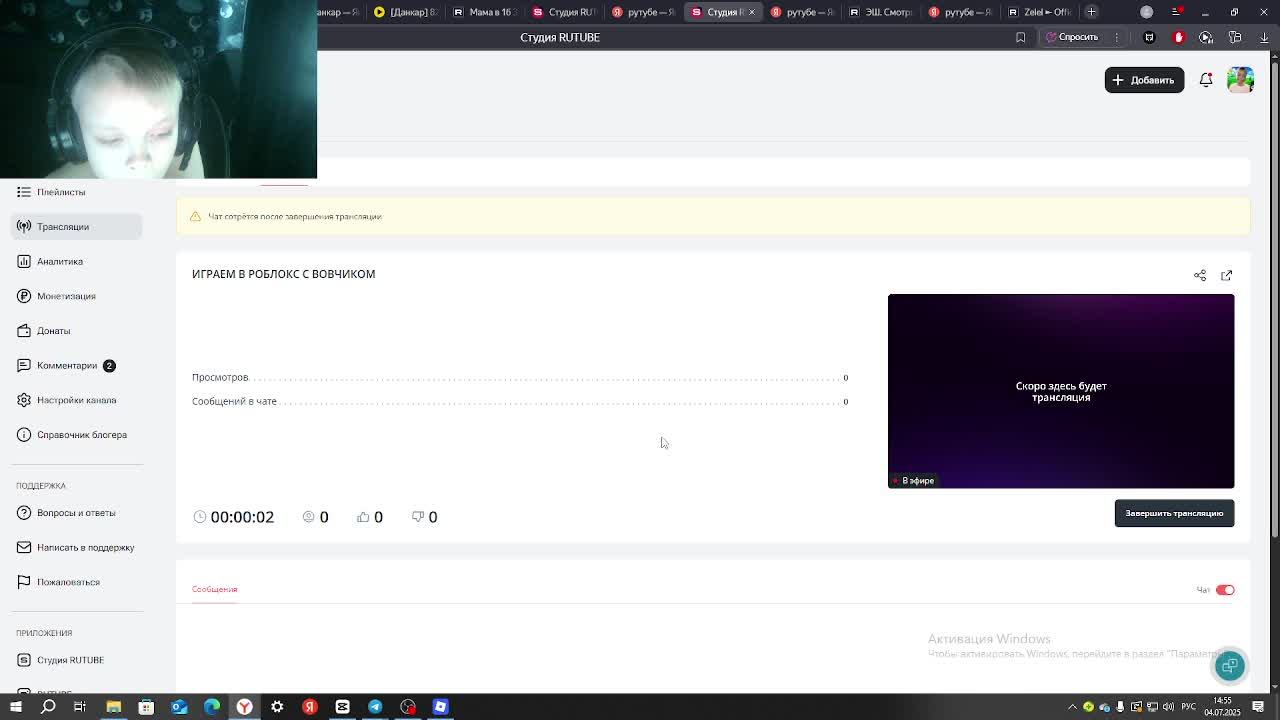Image resolution: width=1280 pixels, height=720 pixels.
Task: Open the browser downloads icon
Action: 1264,37
